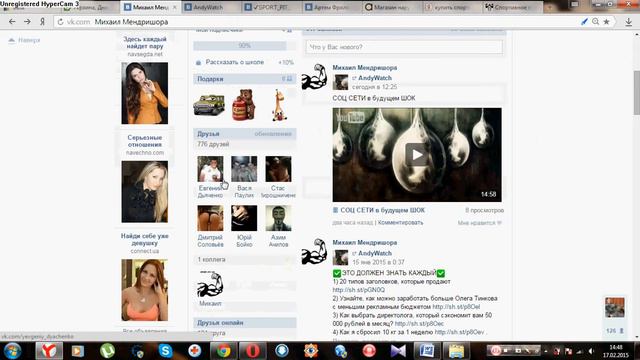Switch to the Артем Фролов tab
The image size is (640, 360).
coord(332,7)
